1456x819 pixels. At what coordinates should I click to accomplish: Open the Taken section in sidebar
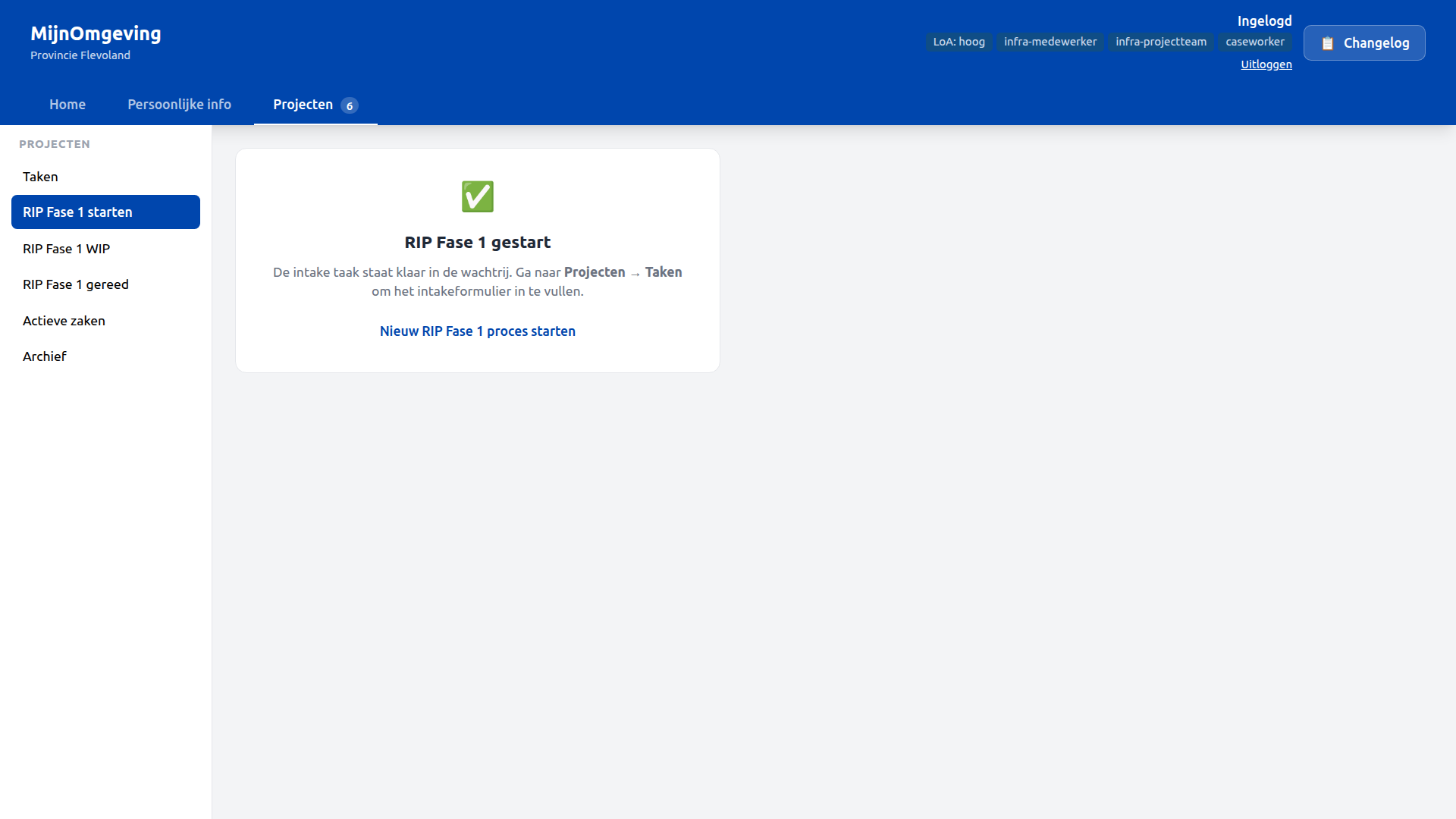click(x=40, y=176)
